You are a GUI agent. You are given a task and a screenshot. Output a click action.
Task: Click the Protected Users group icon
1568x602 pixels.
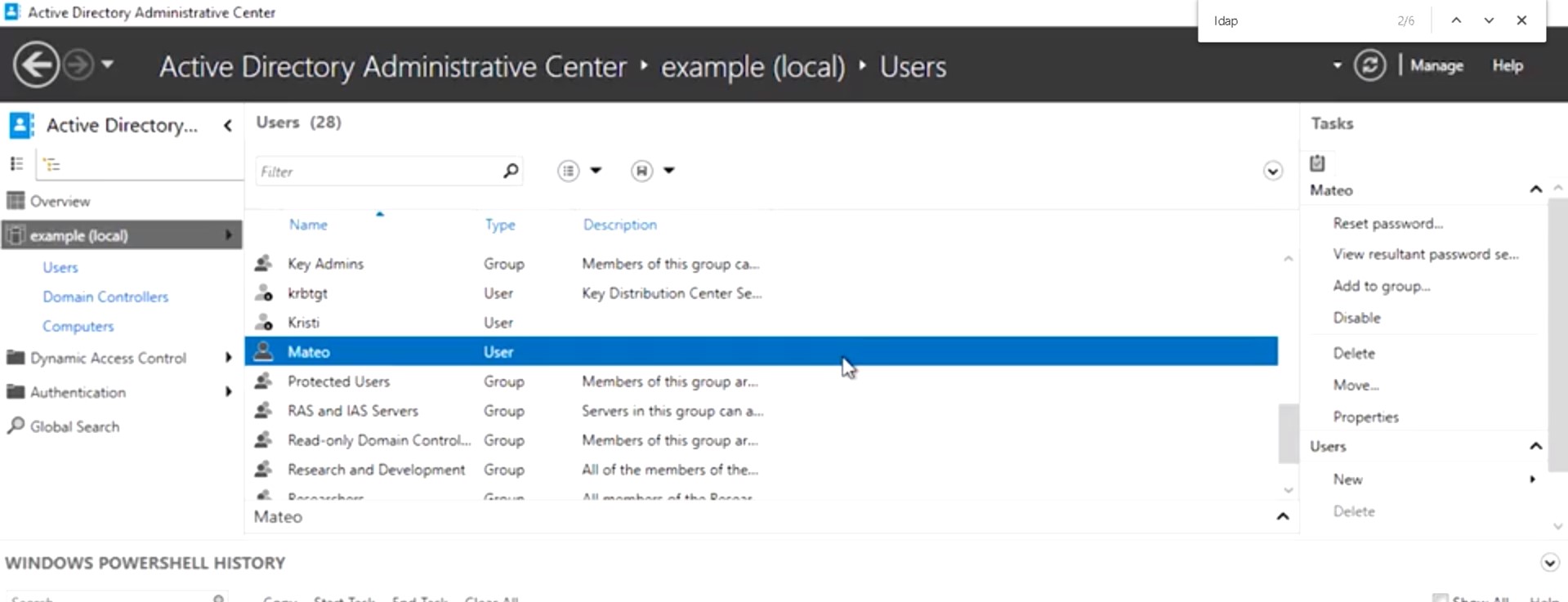coord(263,381)
